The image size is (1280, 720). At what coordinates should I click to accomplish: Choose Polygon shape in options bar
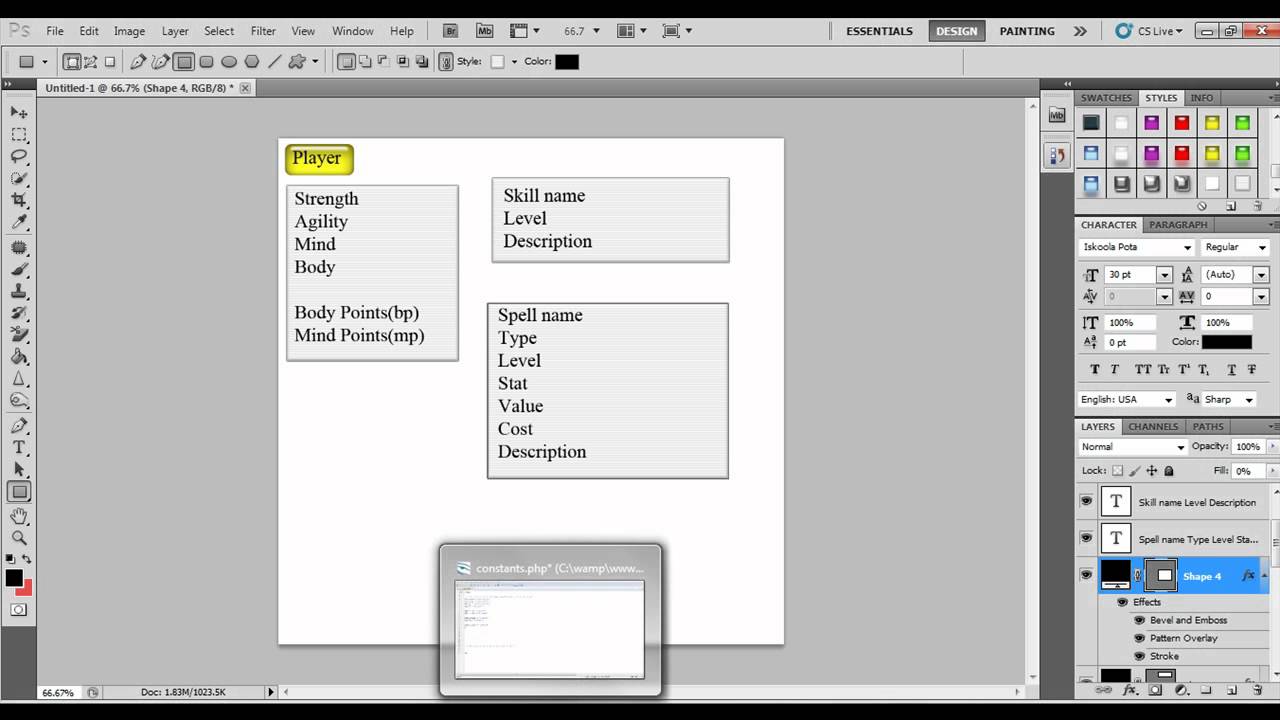pyautogui.click(x=252, y=62)
